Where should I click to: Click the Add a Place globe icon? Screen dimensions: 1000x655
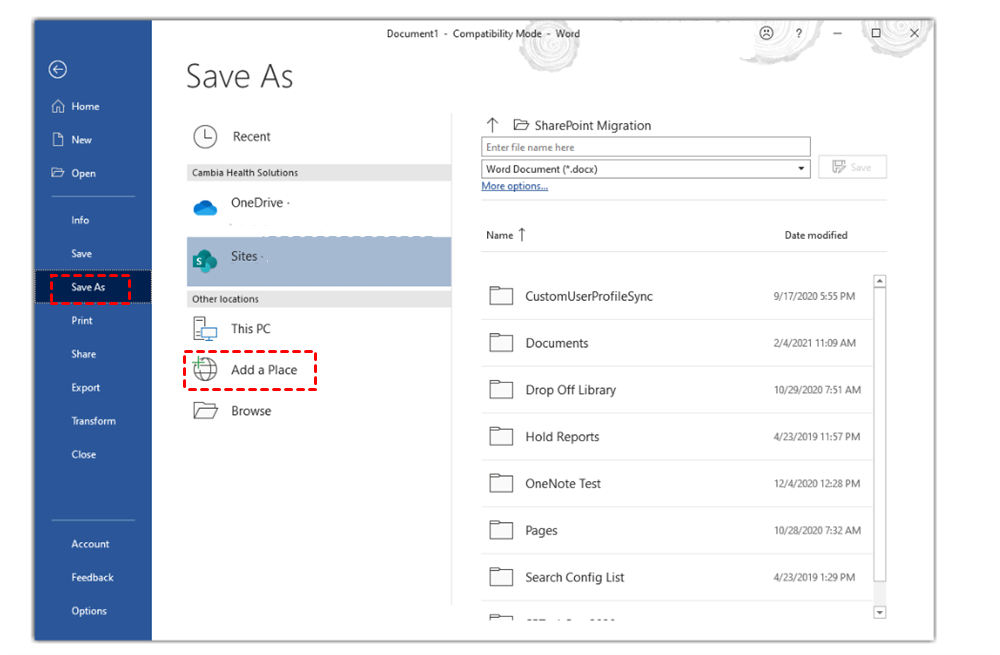(x=205, y=370)
